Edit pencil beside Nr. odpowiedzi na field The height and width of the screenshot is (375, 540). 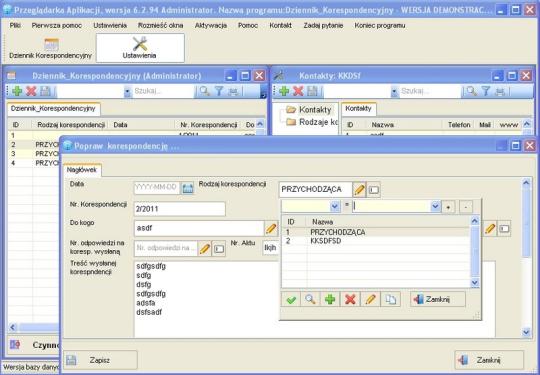pos(205,249)
